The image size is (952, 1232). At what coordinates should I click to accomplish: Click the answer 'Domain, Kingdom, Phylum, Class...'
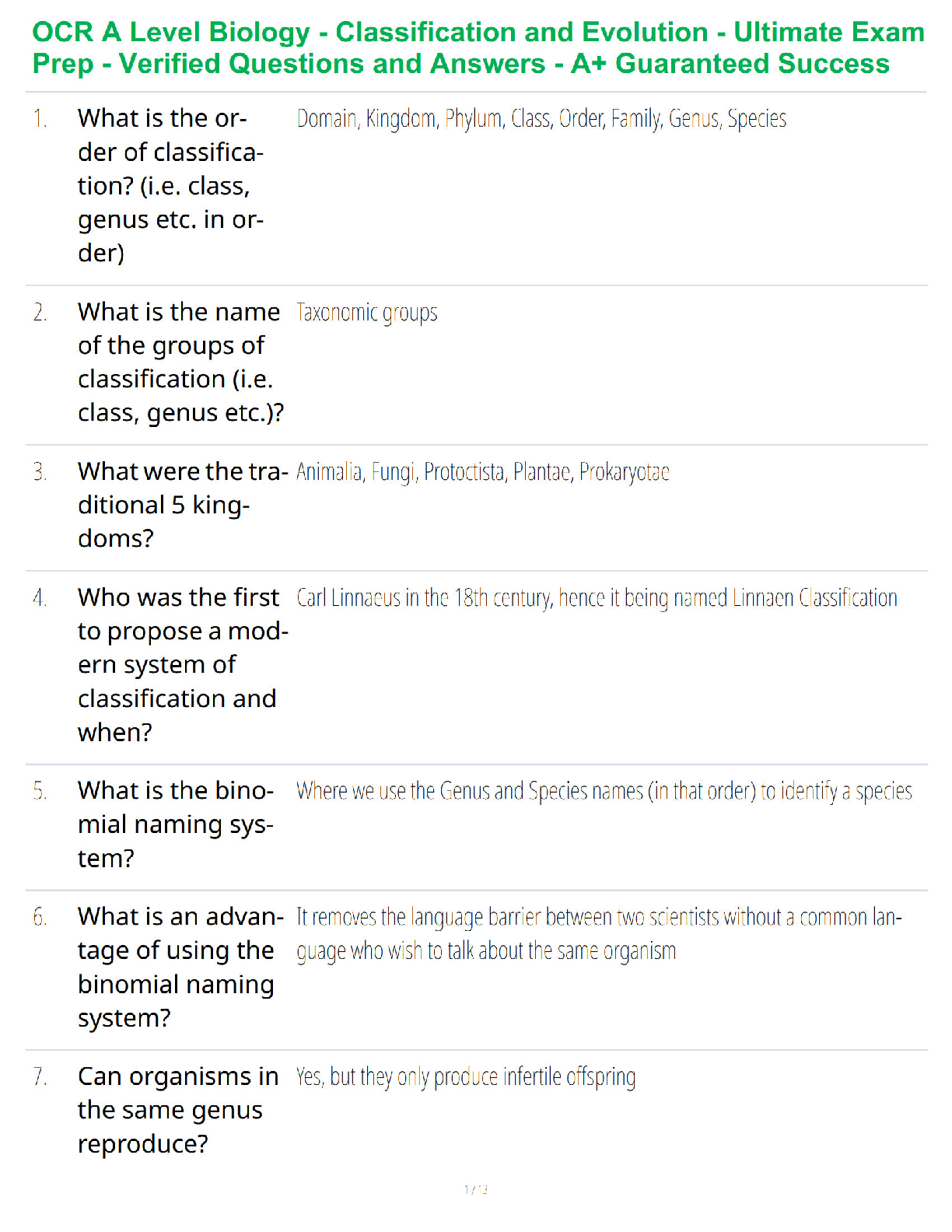pos(541,119)
